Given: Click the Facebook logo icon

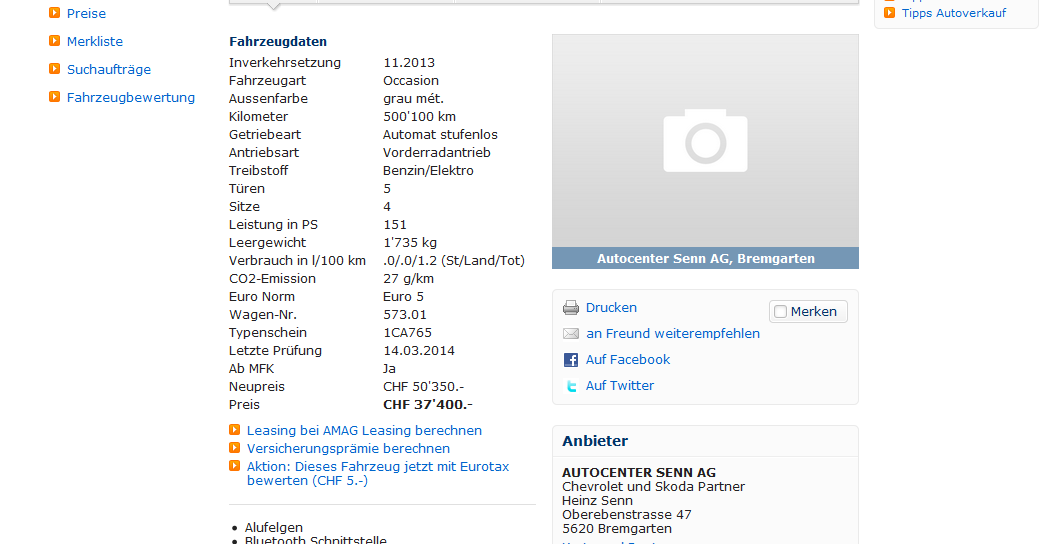Looking at the screenshot, I should pos(571,360).
